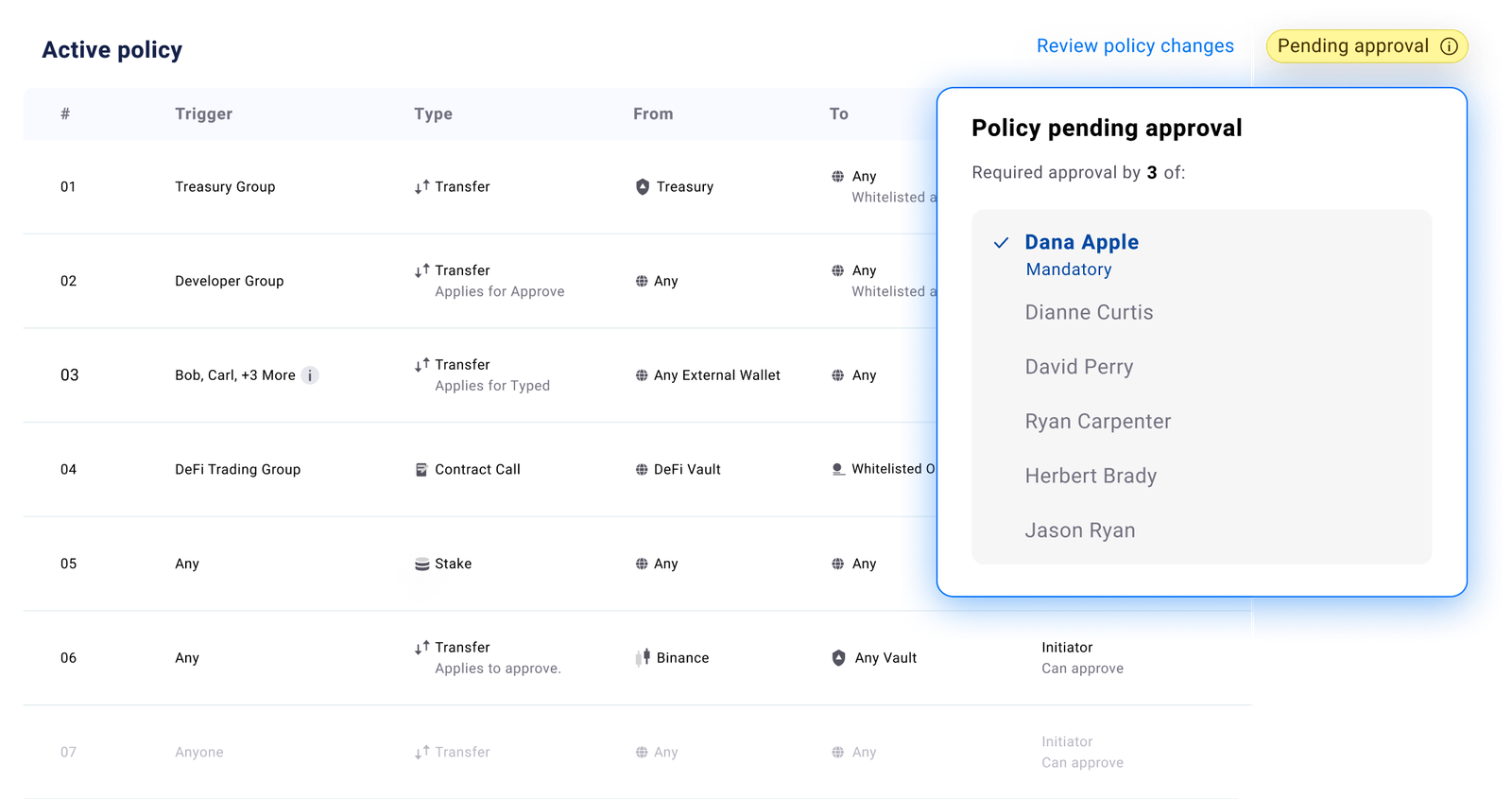Click the Any Vault shield icon in row 06

[x=838, y=658]
